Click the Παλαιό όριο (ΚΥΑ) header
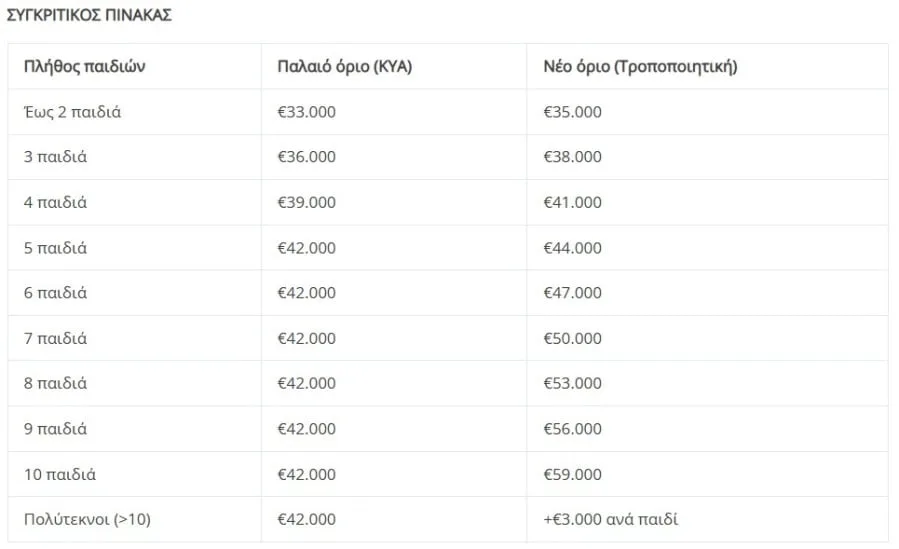 345,67
